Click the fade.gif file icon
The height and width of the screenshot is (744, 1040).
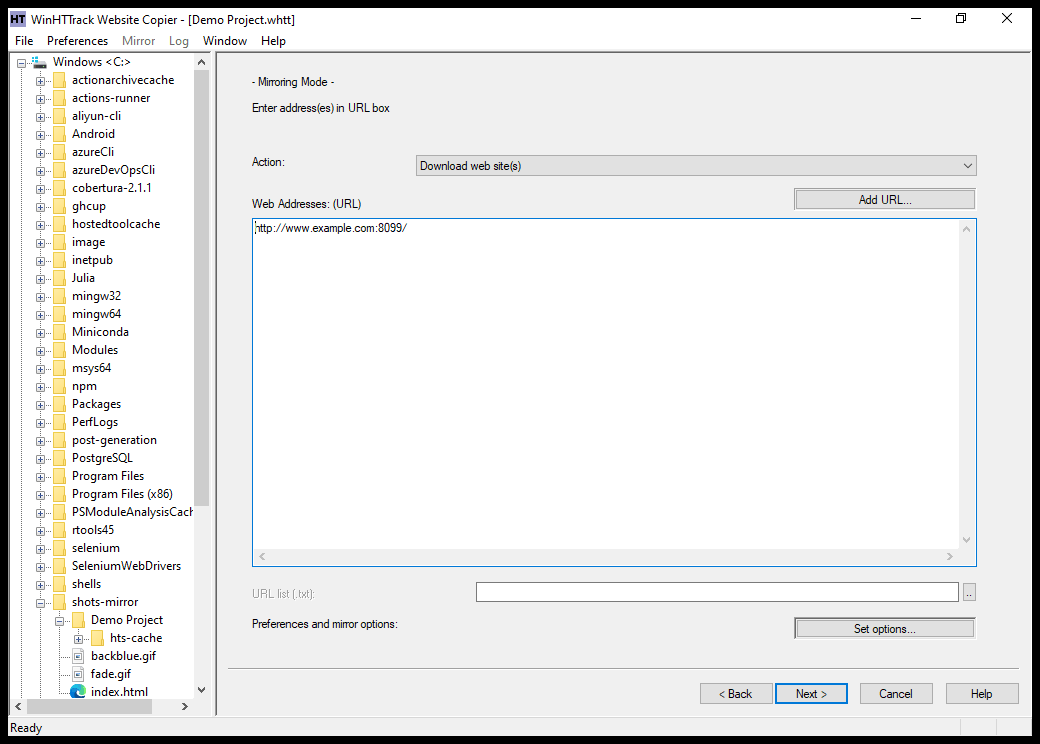click(78, 674)
